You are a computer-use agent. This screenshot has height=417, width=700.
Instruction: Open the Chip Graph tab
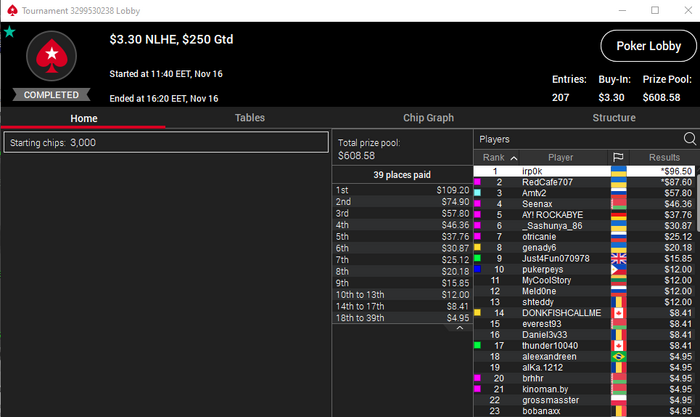[x=429, y=118]
